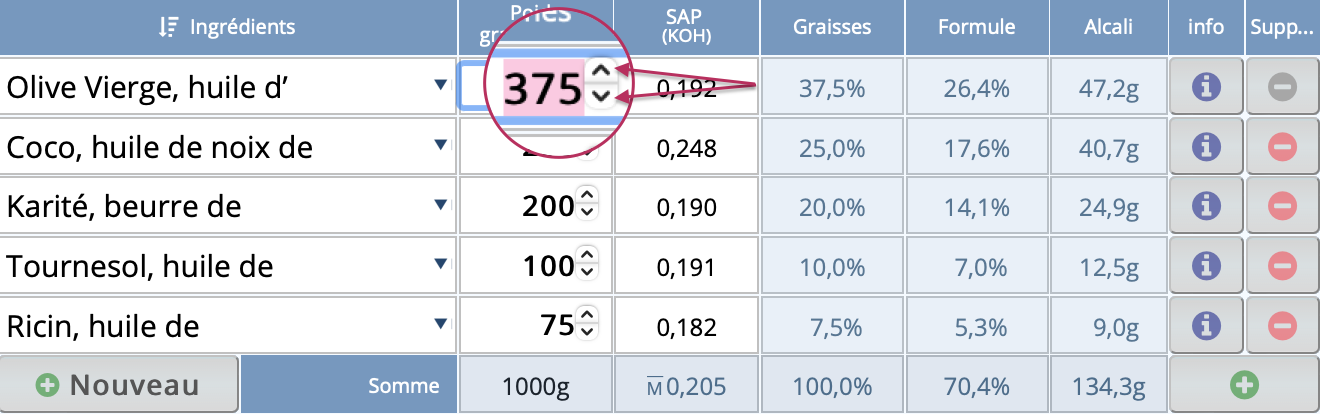Increase Olive Vierge weight with up arrow

point(600,72)
